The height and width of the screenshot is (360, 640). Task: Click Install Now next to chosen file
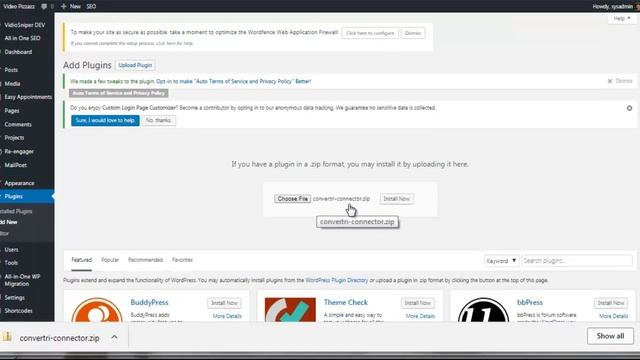pos(396,199)
